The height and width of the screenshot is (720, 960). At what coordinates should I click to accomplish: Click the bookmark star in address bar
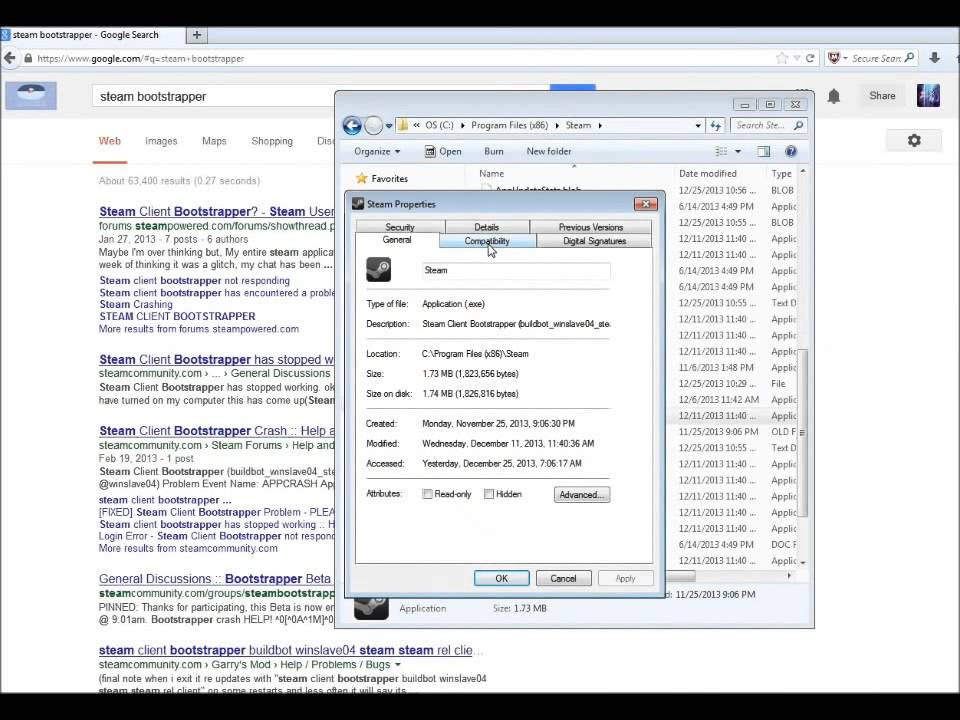[782, 58]
